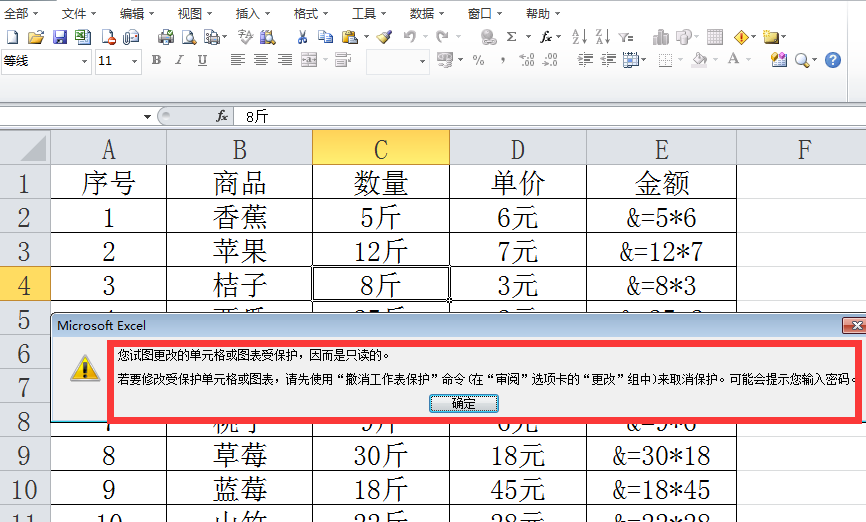
Task: Open the 编辑 menu
Action: point(136,13)
